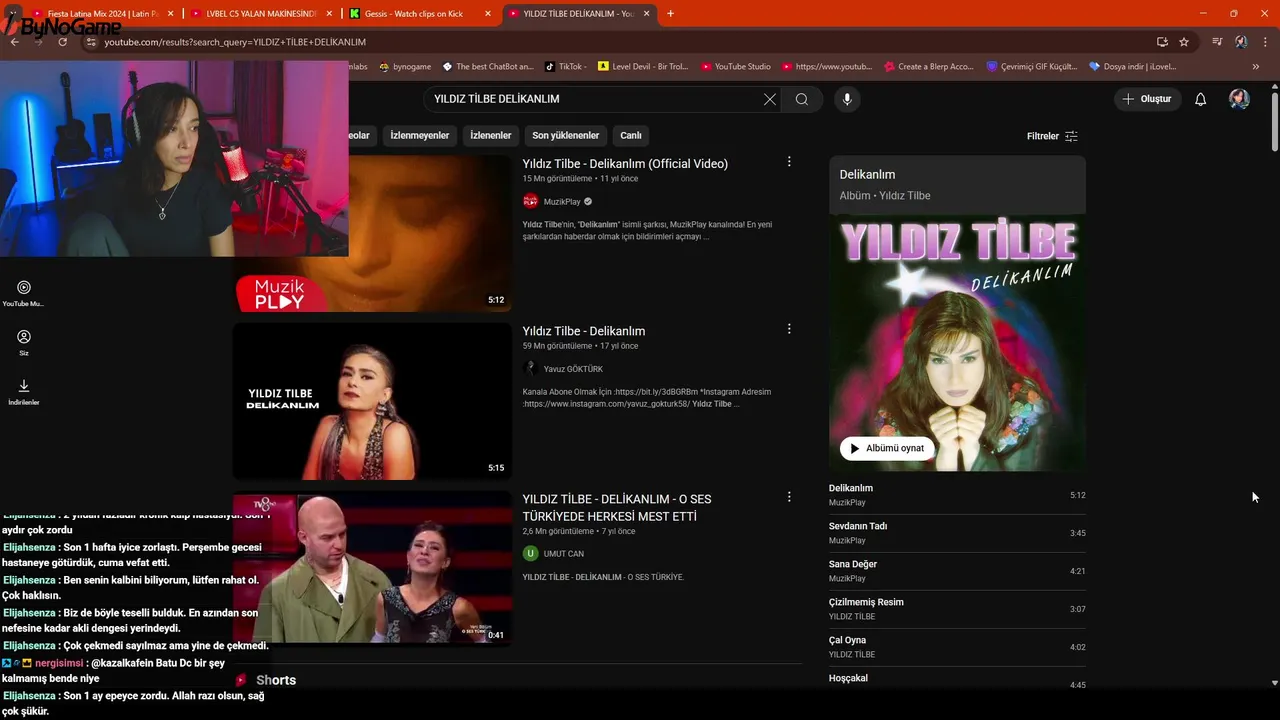The image size is (1280, 720).
Task: Open Yıldız Tilbe - Delikanlım (Official Video) title
Action: click(625, 164)
